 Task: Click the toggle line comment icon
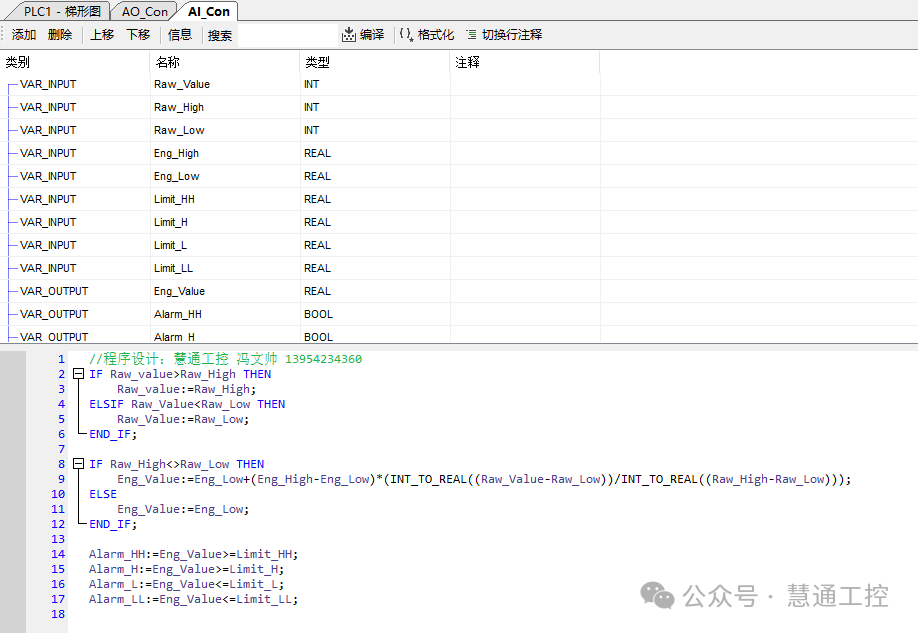pyautogui.click(x=471, y=35)
